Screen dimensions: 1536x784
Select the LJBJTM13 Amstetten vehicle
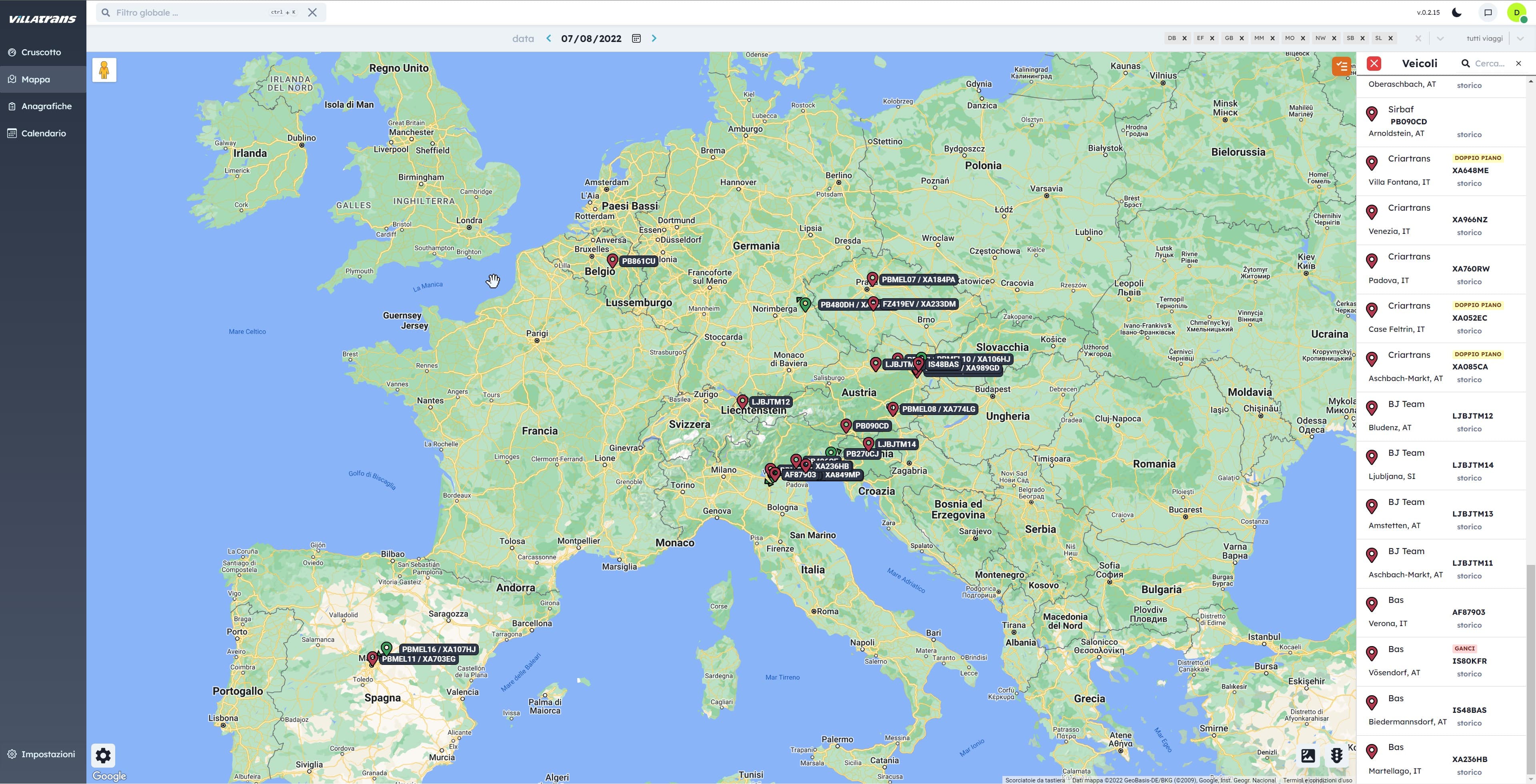1441,515
